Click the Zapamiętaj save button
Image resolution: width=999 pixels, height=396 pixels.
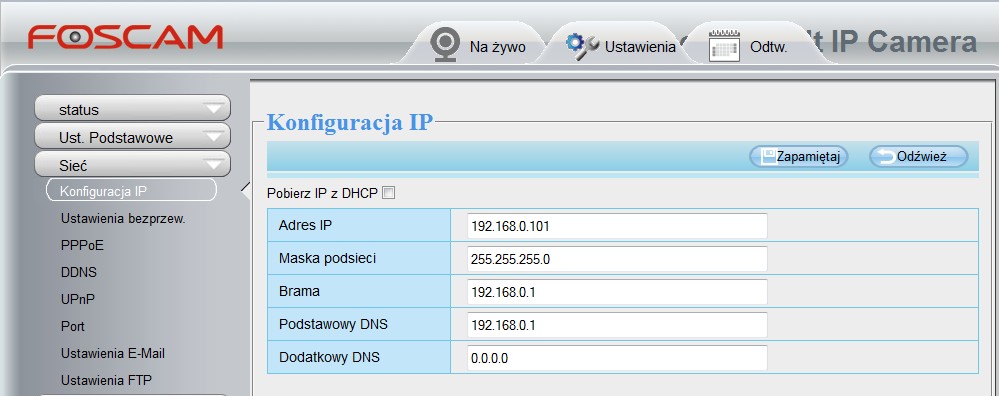point(799,157)
